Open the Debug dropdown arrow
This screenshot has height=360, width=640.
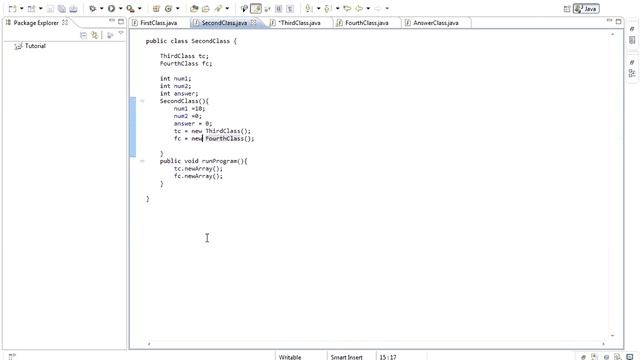[x=101, y=9]
